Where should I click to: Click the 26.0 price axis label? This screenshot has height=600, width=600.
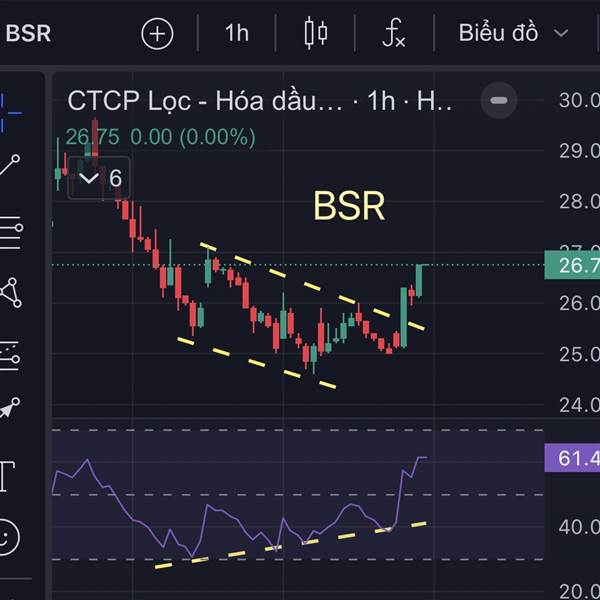pos(579,303)
